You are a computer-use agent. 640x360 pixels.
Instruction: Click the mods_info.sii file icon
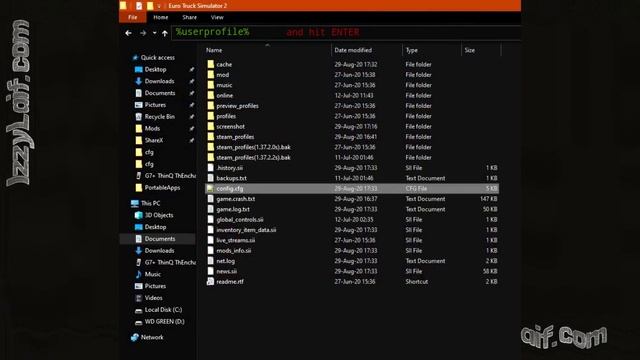click(211, 251)
